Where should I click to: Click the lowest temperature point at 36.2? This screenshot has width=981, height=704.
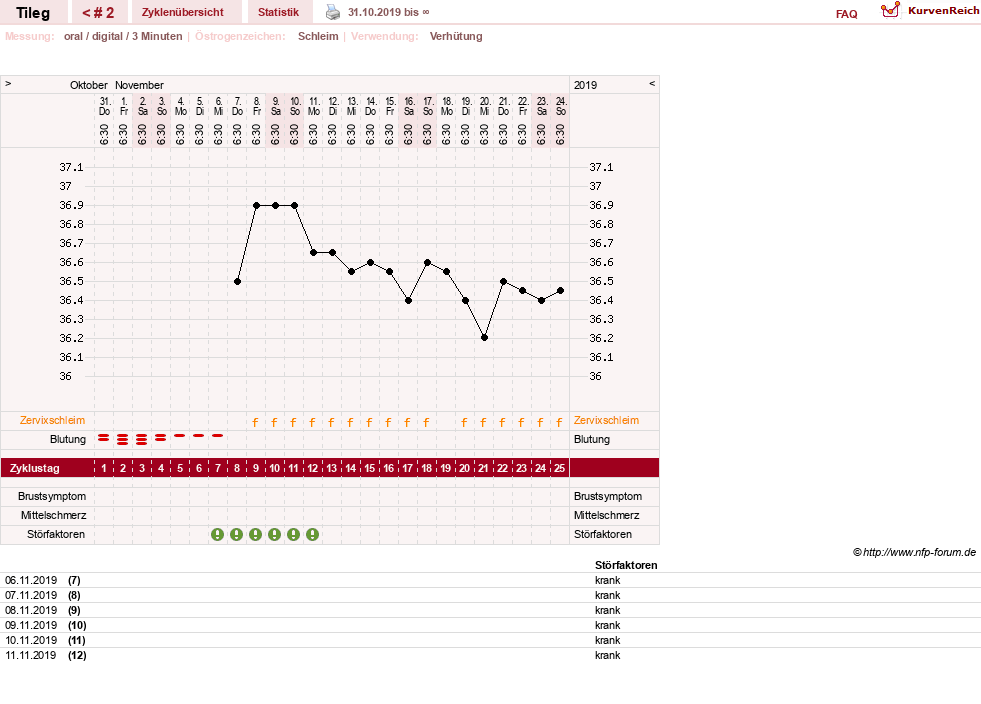coord(484,338)
